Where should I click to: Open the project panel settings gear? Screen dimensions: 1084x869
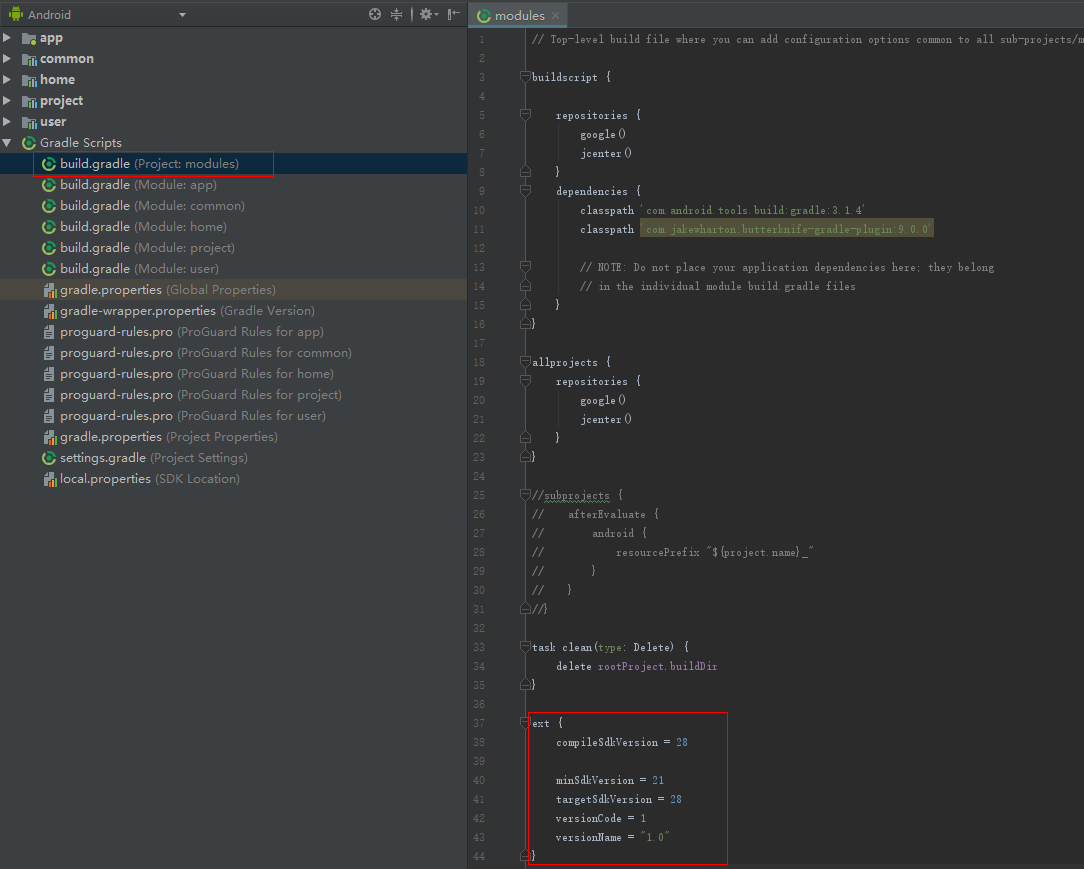[426, 14]
